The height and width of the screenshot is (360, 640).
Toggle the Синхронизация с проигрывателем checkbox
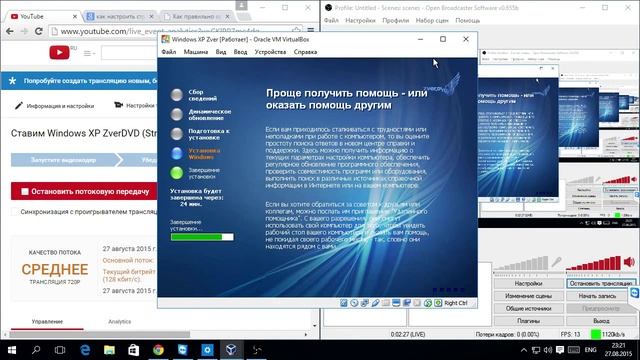(x=15, y=212)
